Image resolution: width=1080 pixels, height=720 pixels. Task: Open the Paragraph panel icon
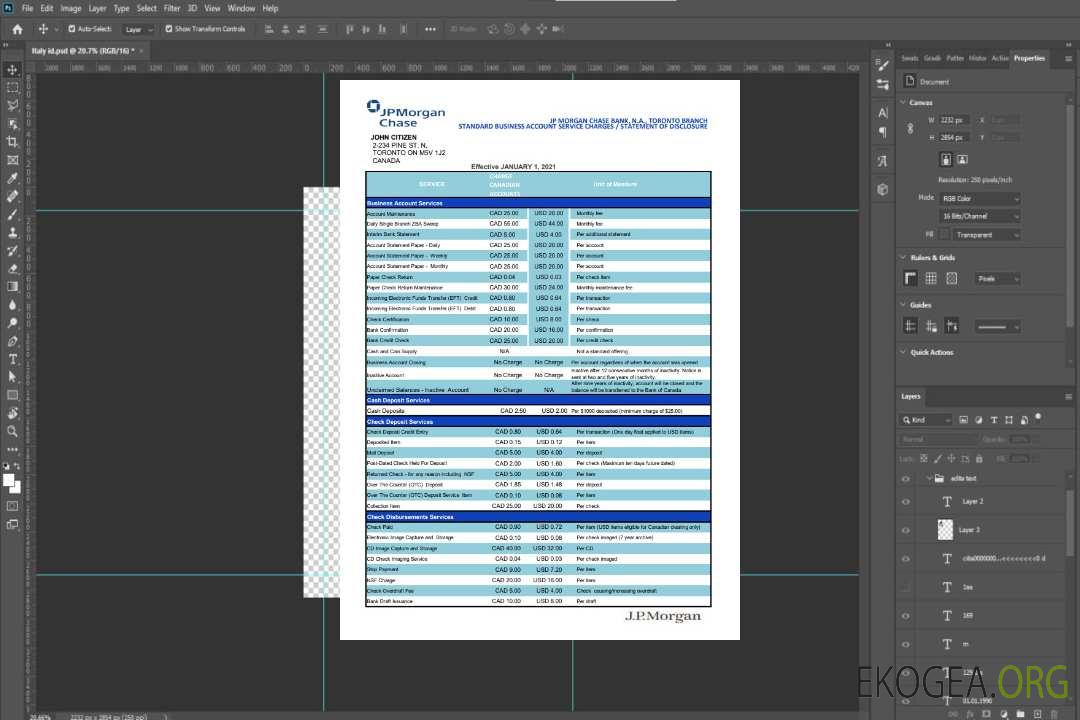pyautogui.click(x=883, y=132)
